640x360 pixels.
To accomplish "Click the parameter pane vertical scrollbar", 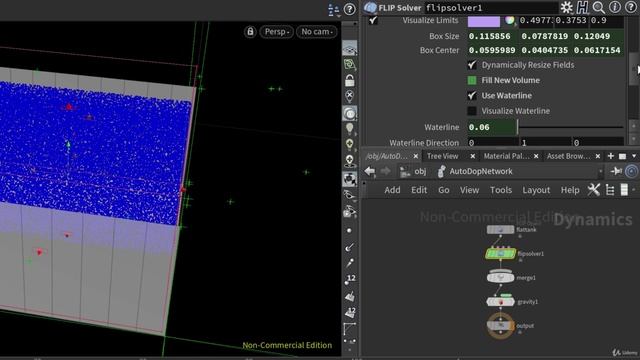I will point(634,69).
